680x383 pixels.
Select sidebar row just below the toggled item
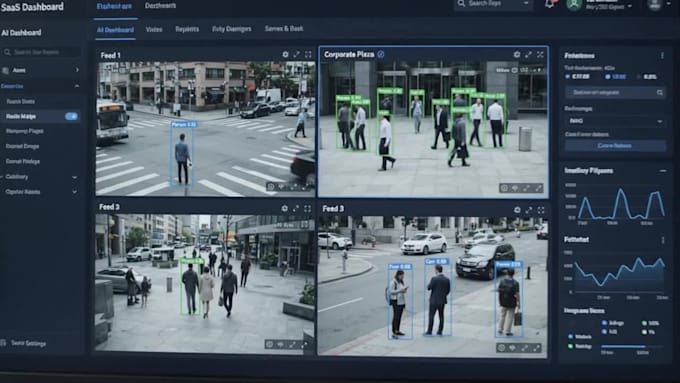tap(25, 131)
